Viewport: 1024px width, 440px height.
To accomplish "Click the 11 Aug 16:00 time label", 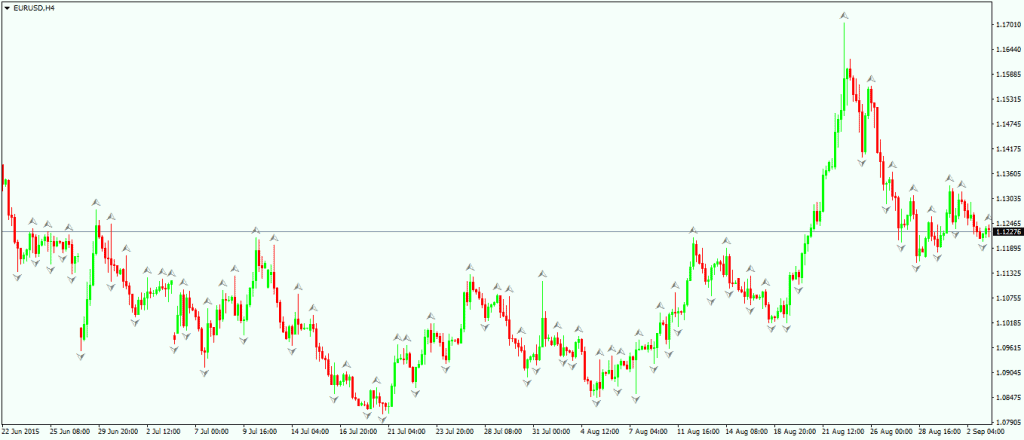I will click(x=698, y=432).
